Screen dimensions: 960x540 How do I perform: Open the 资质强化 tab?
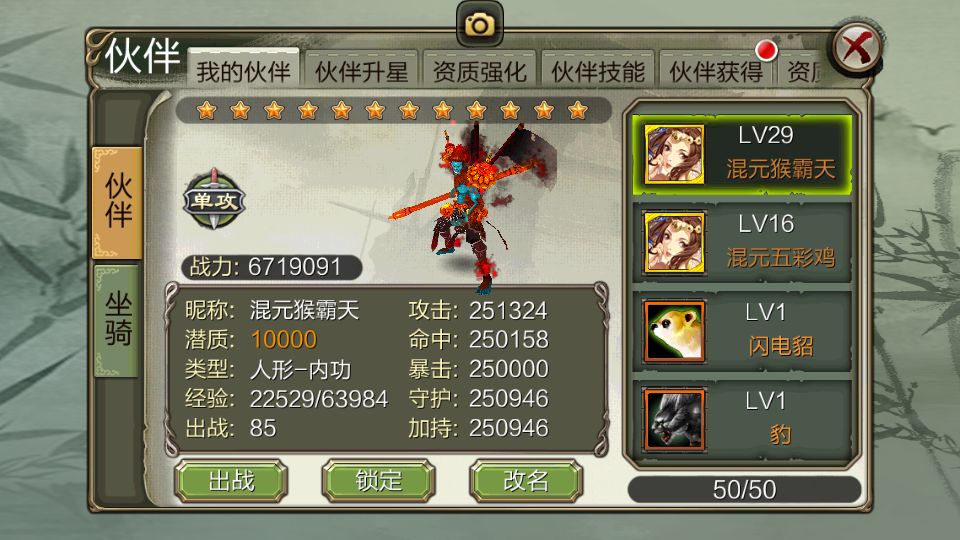click(479, 72)
